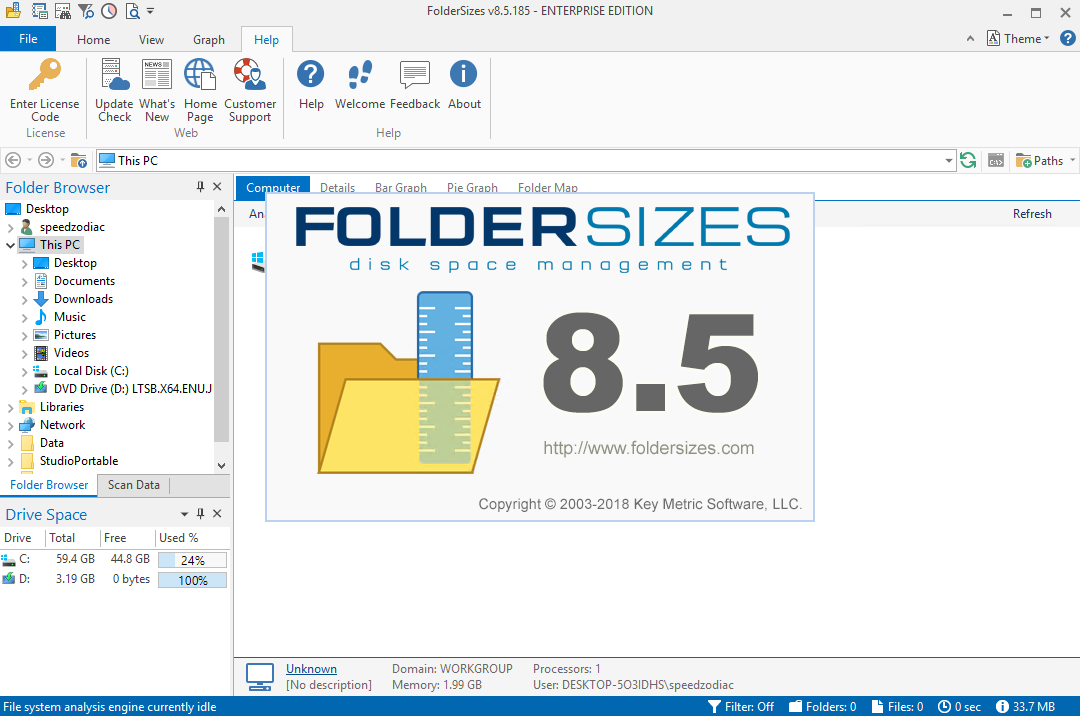
Task: Click the Enter License Code key icon
Action: pyautogui.click(x=45, y=74)
